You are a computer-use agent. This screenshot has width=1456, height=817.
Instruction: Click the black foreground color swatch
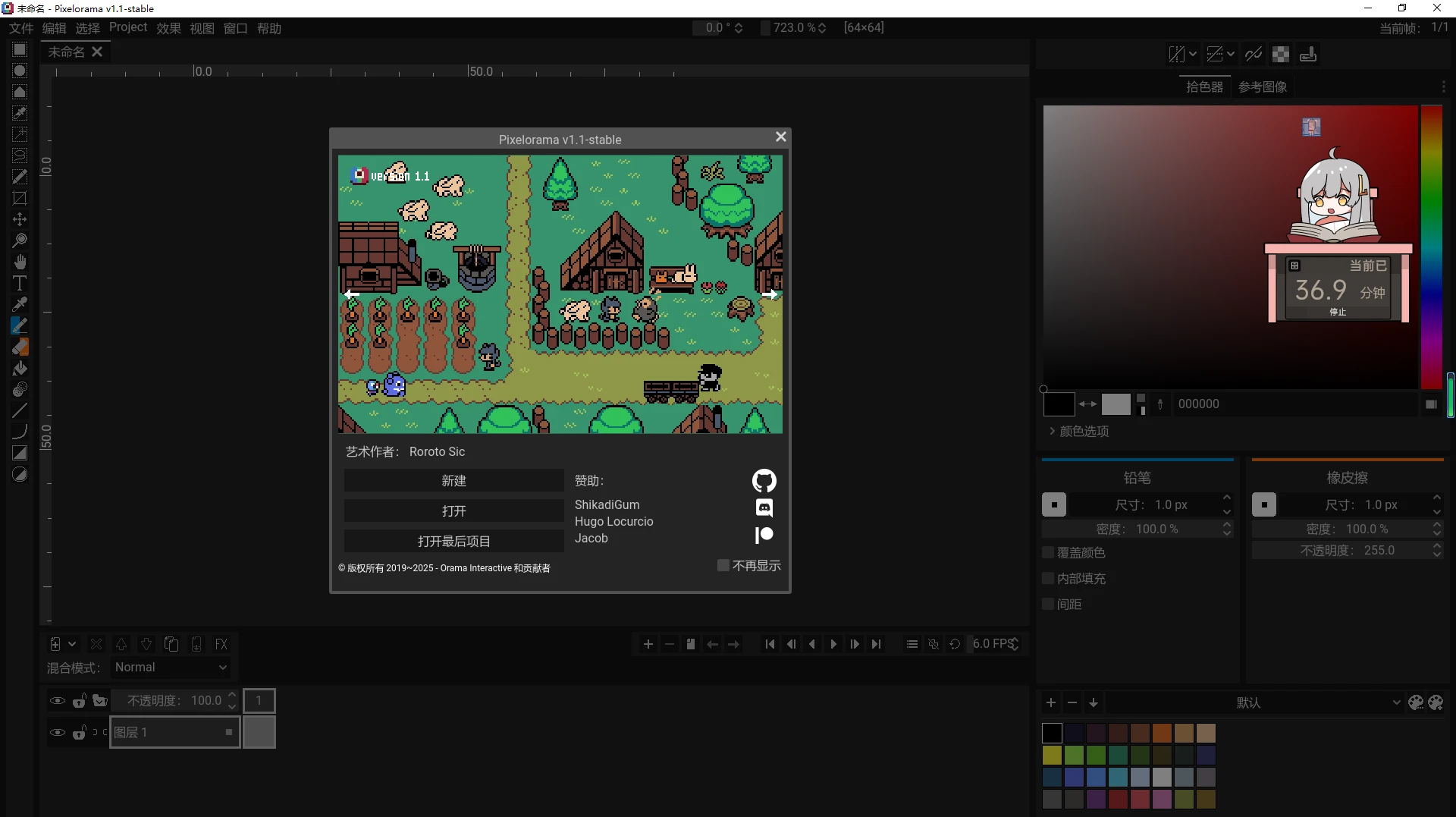[1059, 404]
